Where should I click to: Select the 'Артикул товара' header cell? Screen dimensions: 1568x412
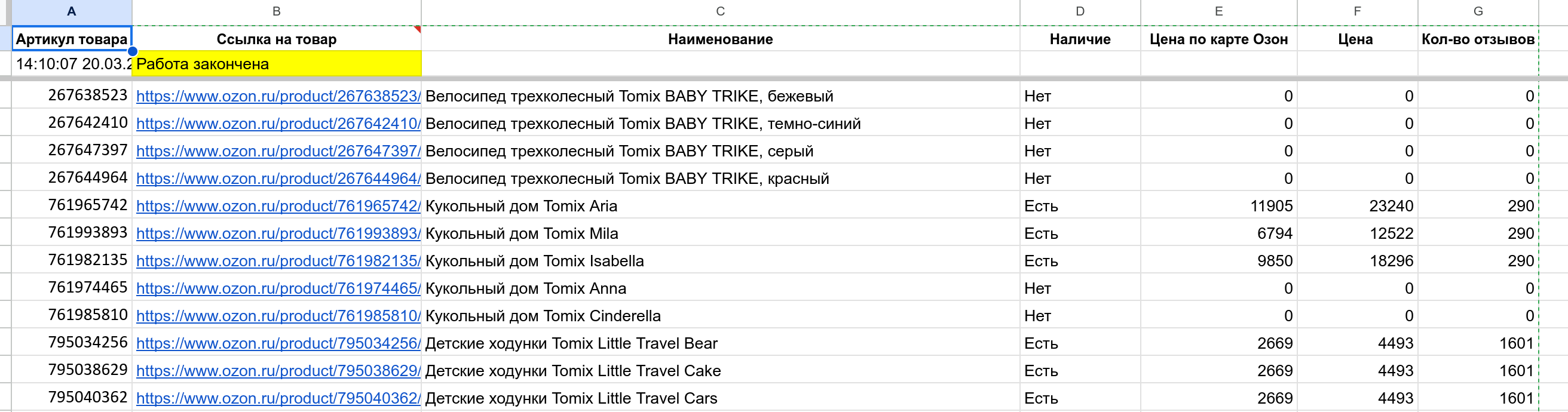click(x=72, y=39)
